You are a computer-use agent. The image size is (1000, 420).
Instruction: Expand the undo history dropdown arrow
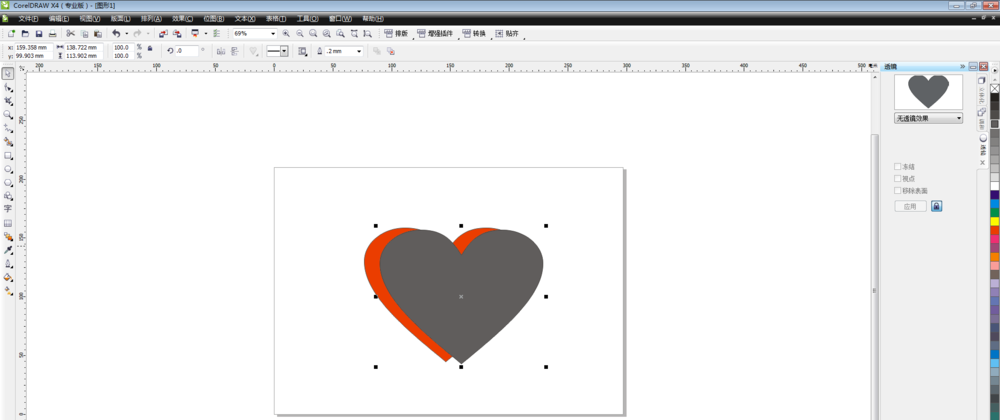pos(126,33)
